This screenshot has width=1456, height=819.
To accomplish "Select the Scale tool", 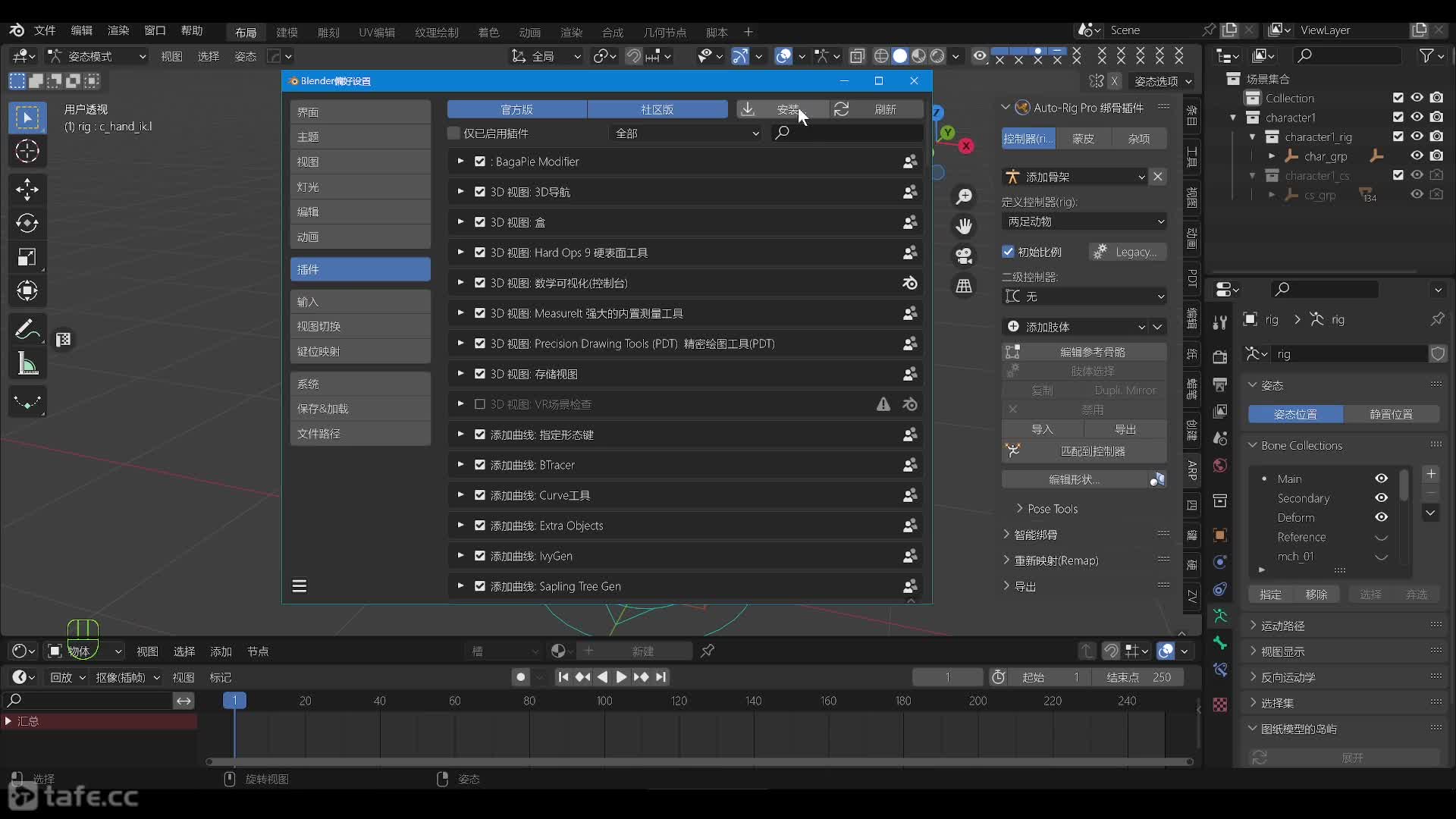I will click(x=27, y=257).
